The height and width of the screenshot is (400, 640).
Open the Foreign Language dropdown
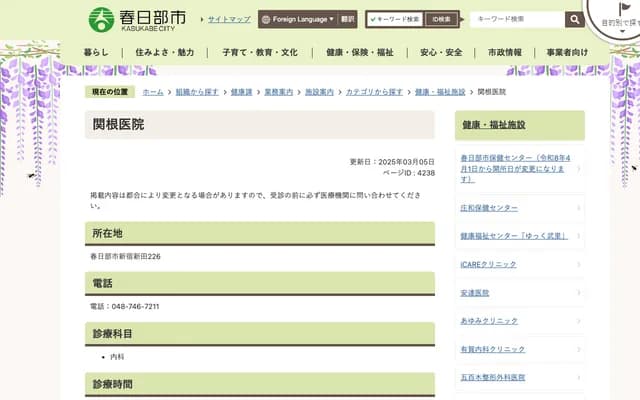pos(298,19)
